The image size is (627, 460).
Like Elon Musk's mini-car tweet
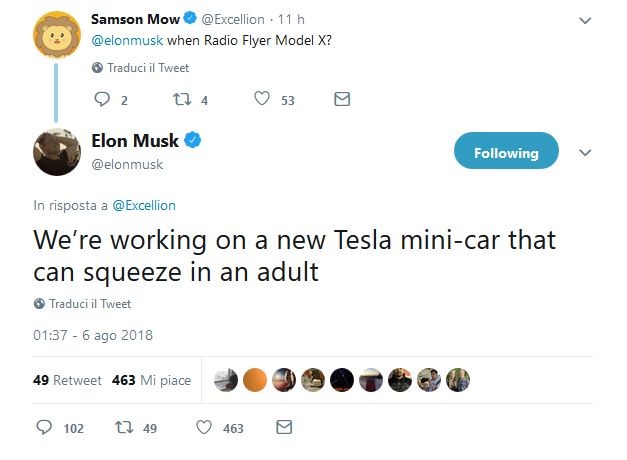(x=204, y=428)
